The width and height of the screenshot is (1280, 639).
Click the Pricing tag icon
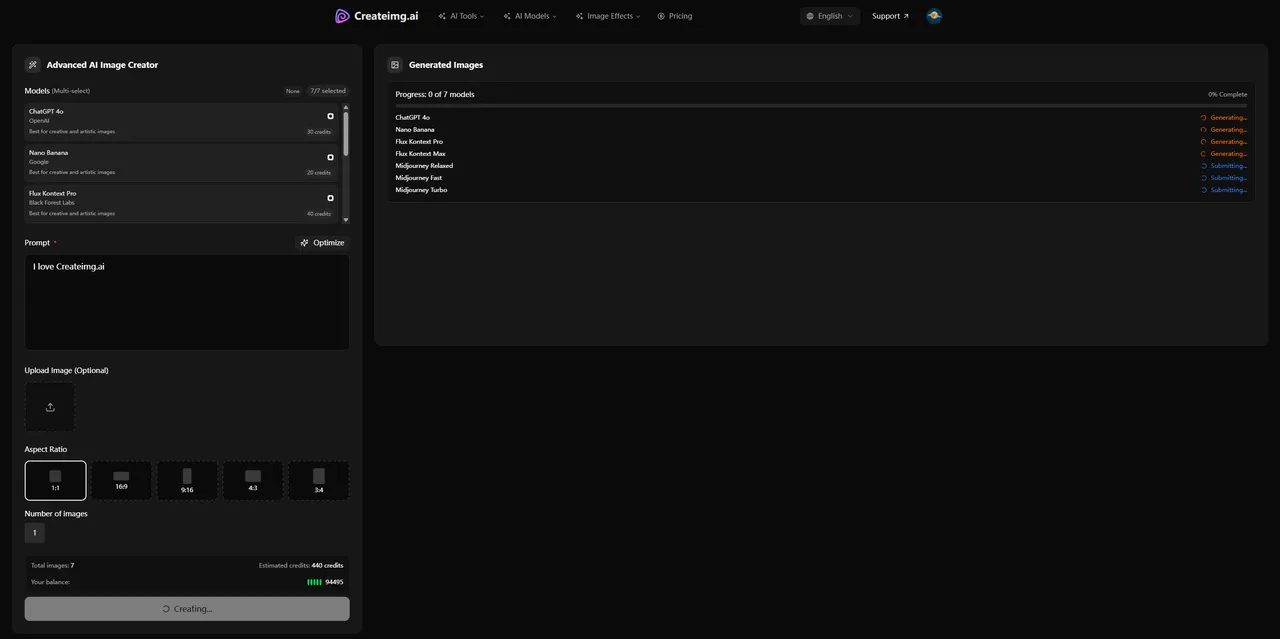pyautogui.click(x=661, y=16)
